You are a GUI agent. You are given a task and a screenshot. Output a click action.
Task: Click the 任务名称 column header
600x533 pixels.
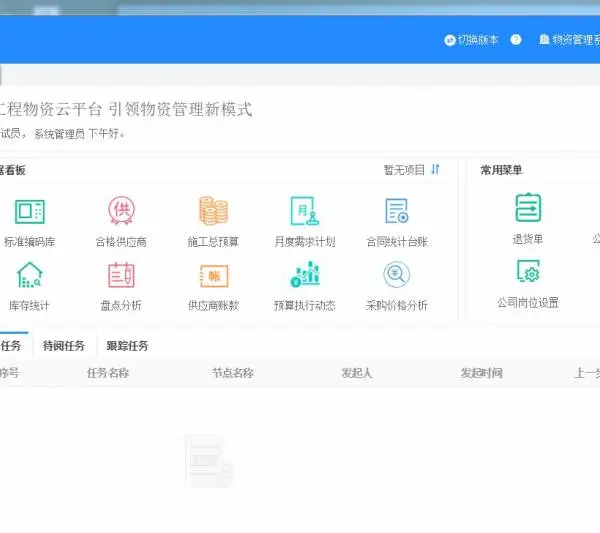108,373
